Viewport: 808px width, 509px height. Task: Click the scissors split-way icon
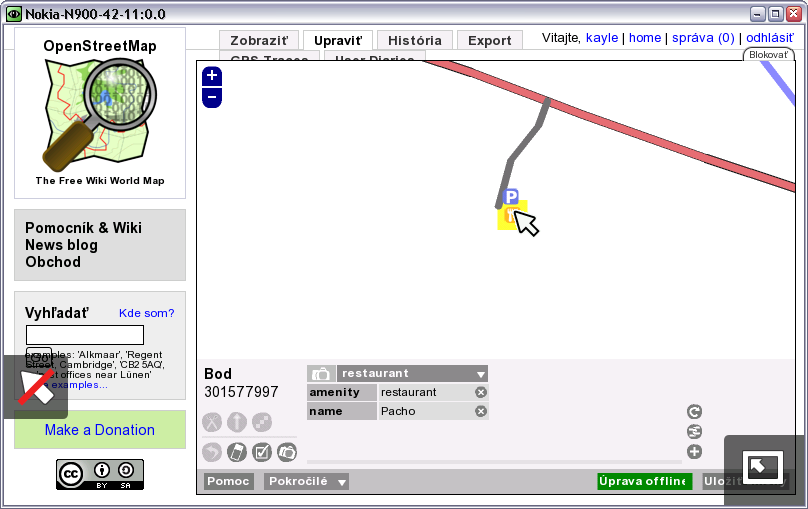[x=212, y=422]
